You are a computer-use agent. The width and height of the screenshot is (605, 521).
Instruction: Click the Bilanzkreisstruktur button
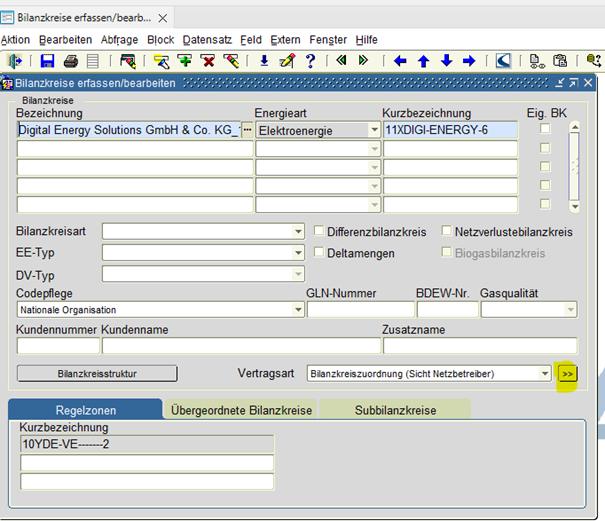(97, 373)
